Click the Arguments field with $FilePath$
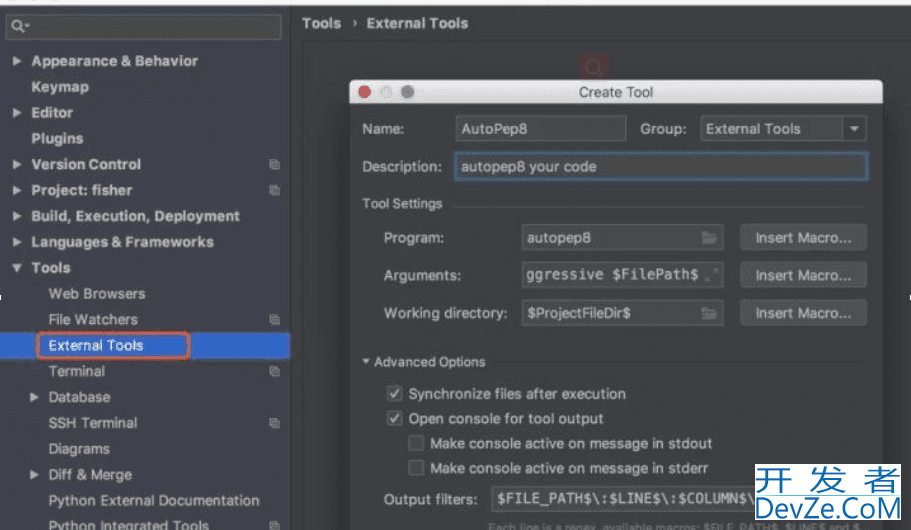This screenshot has width=911, height=530. tap(622, 275)
